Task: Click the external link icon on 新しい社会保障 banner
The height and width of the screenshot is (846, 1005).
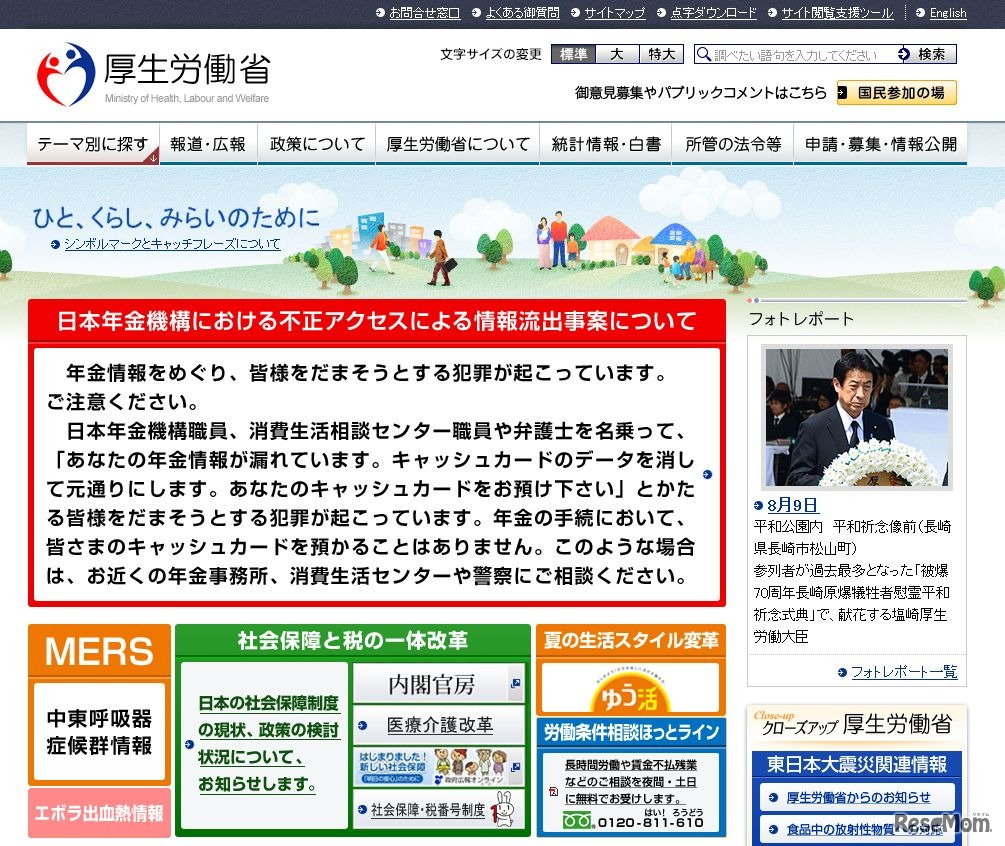Action: tap(515, 767)
